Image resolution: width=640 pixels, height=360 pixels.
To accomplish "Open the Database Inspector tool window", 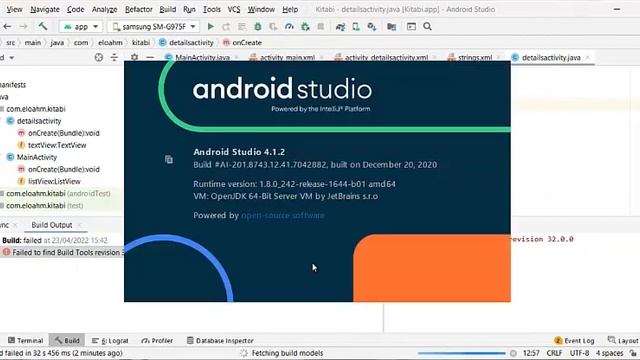I will pyautogui.click(x=220, y=340).
